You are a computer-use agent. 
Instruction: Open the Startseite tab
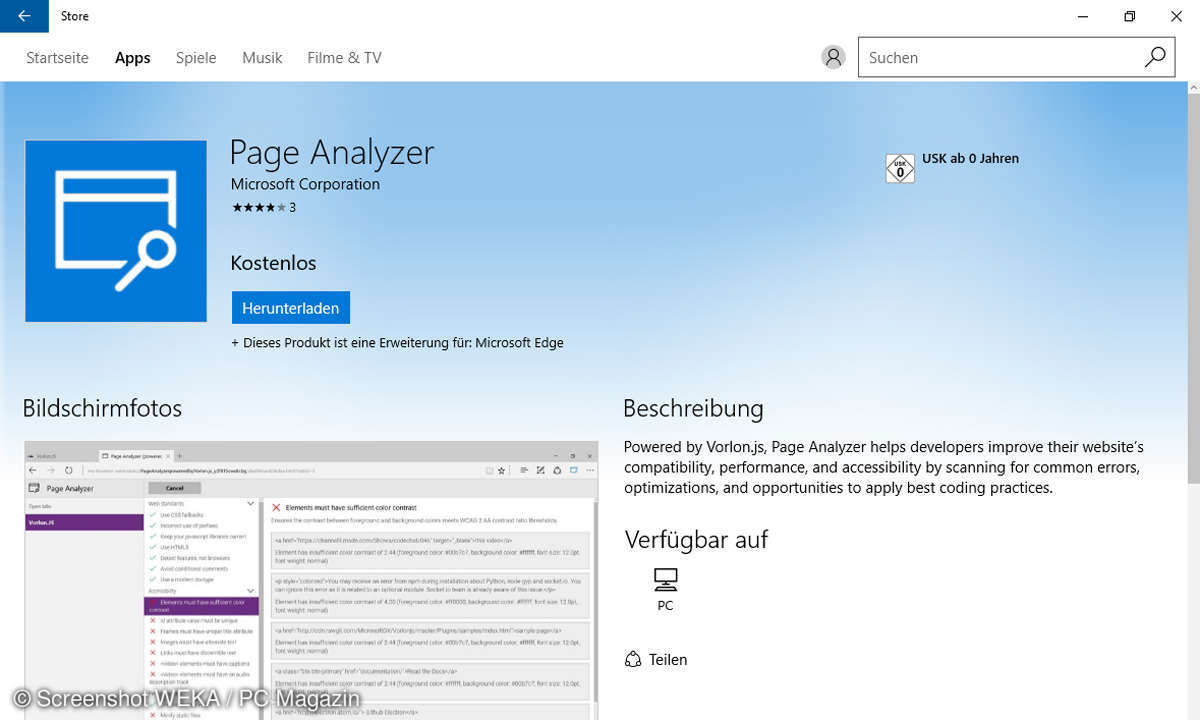click(x=57, y=58)
